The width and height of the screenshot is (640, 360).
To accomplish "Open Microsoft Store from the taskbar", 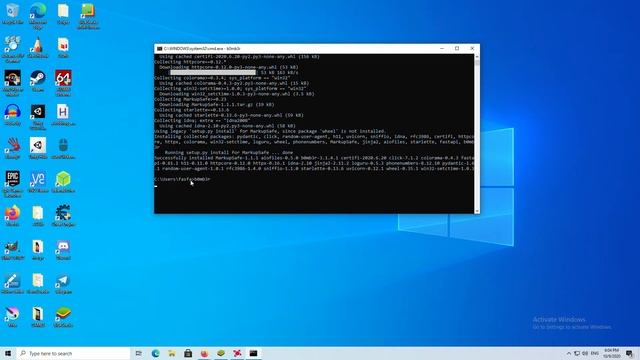I will coord(188,353).
